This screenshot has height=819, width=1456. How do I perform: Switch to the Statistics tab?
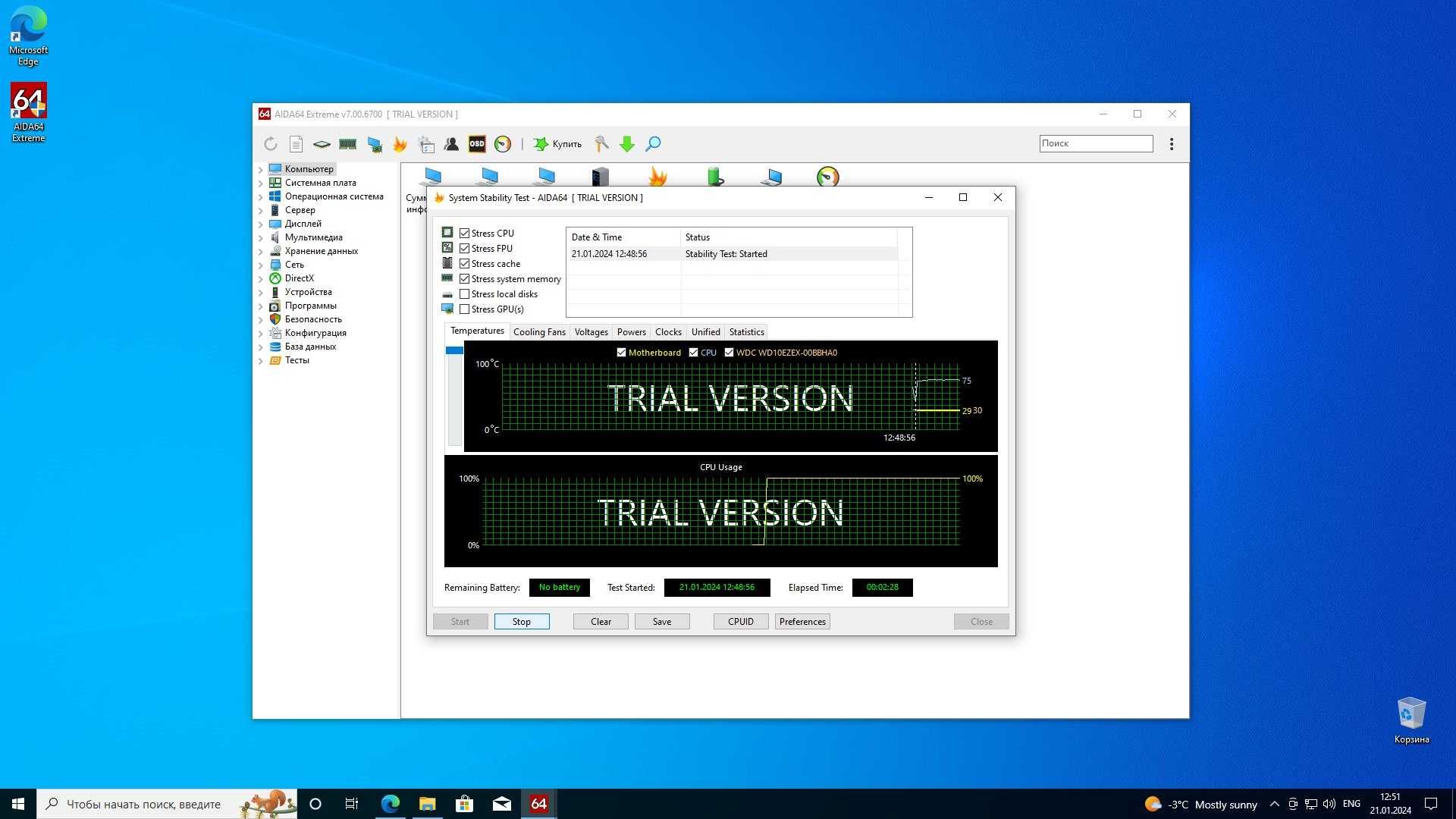pyautogui.click(x=747, y=332)
